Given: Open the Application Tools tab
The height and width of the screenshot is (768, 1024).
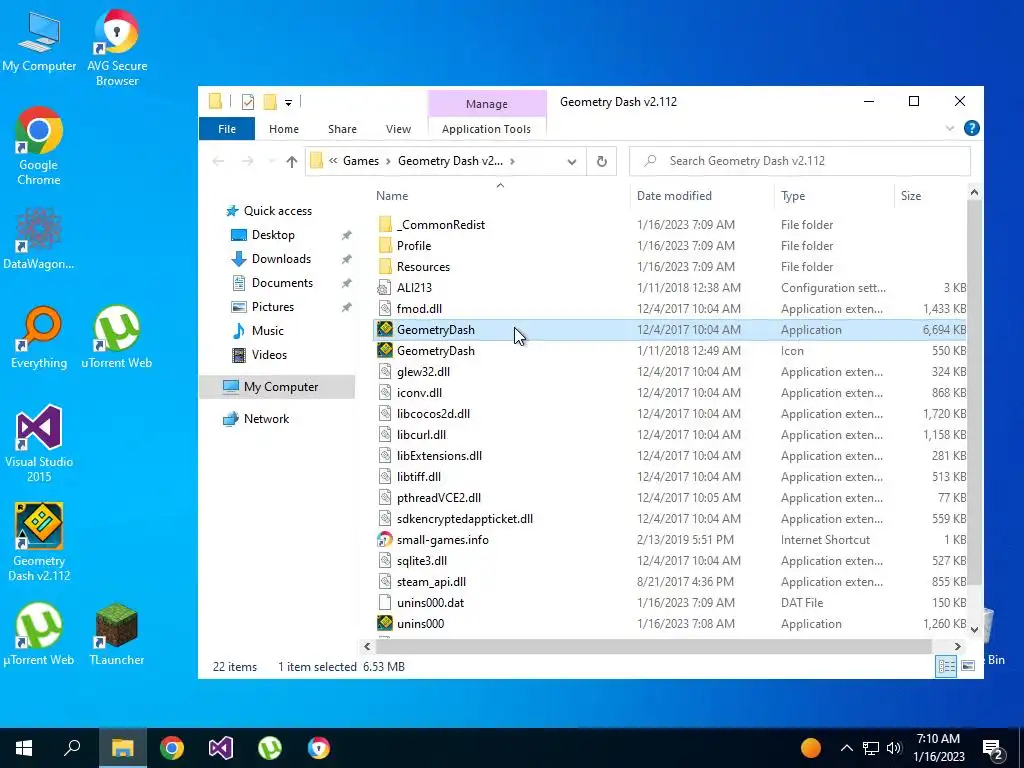Looking at the screenshot, I should point(486,129).
